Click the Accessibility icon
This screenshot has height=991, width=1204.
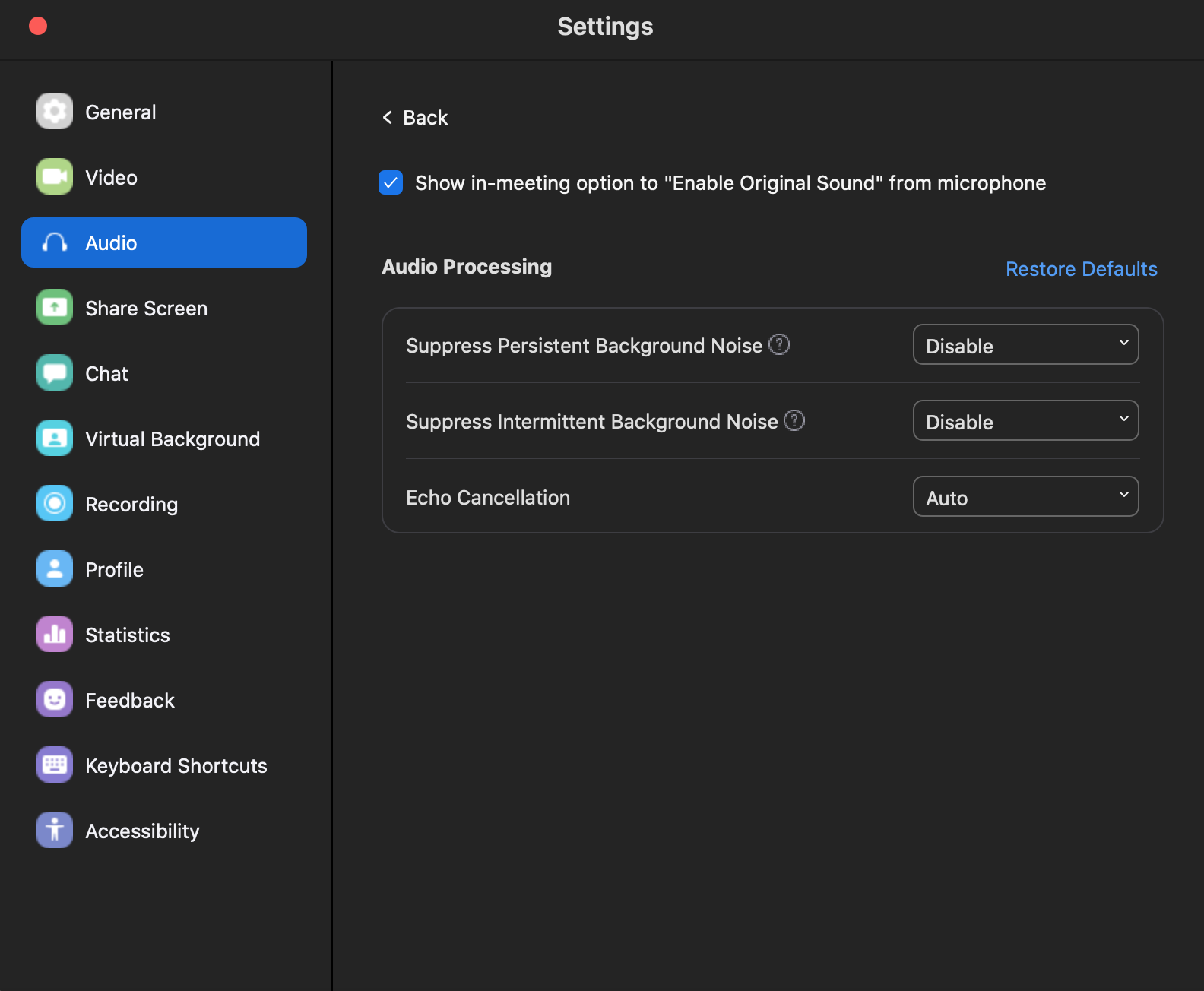(x=55, y=830)
